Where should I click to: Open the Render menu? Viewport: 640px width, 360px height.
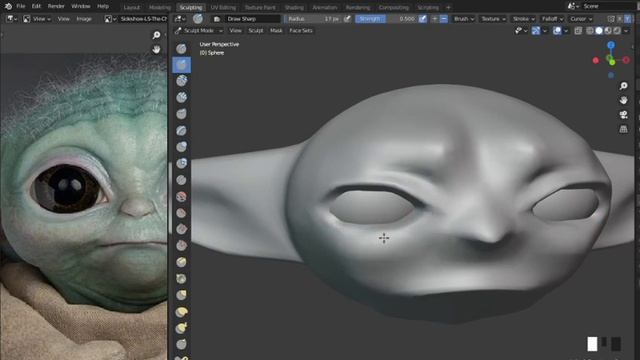click(x=56, y=6)
